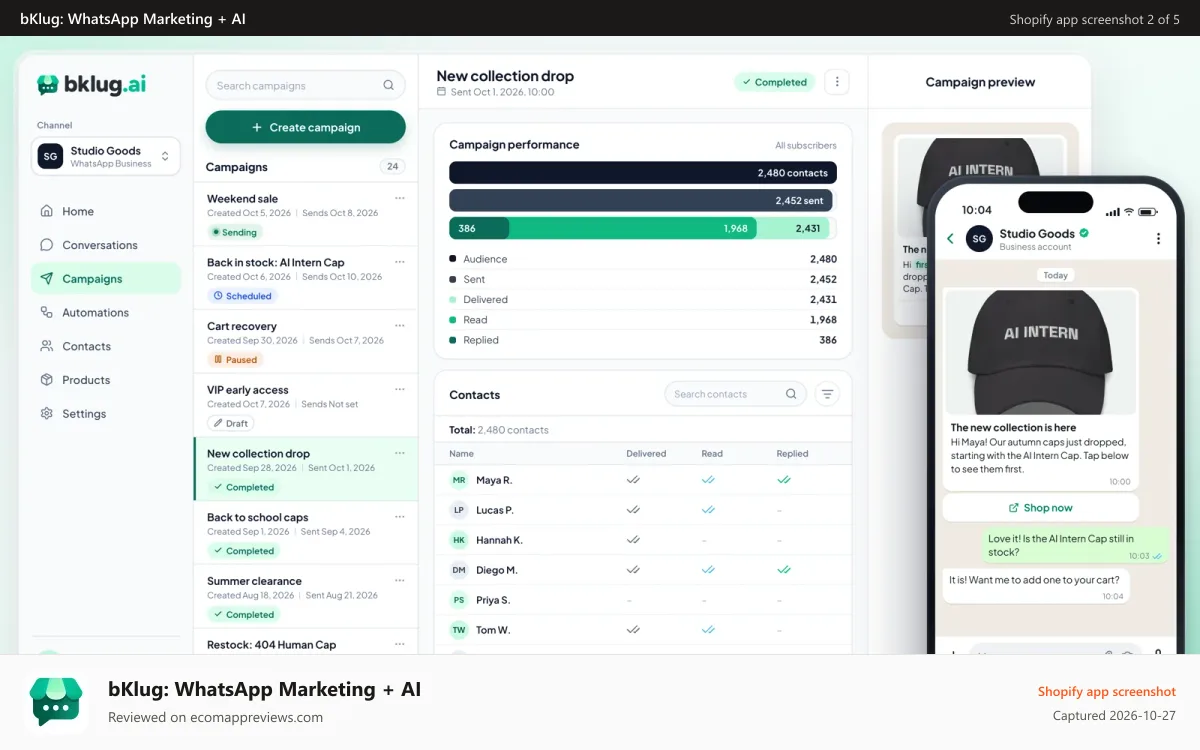
Task: Click the Sending status badge
Action: coord(234,232)
